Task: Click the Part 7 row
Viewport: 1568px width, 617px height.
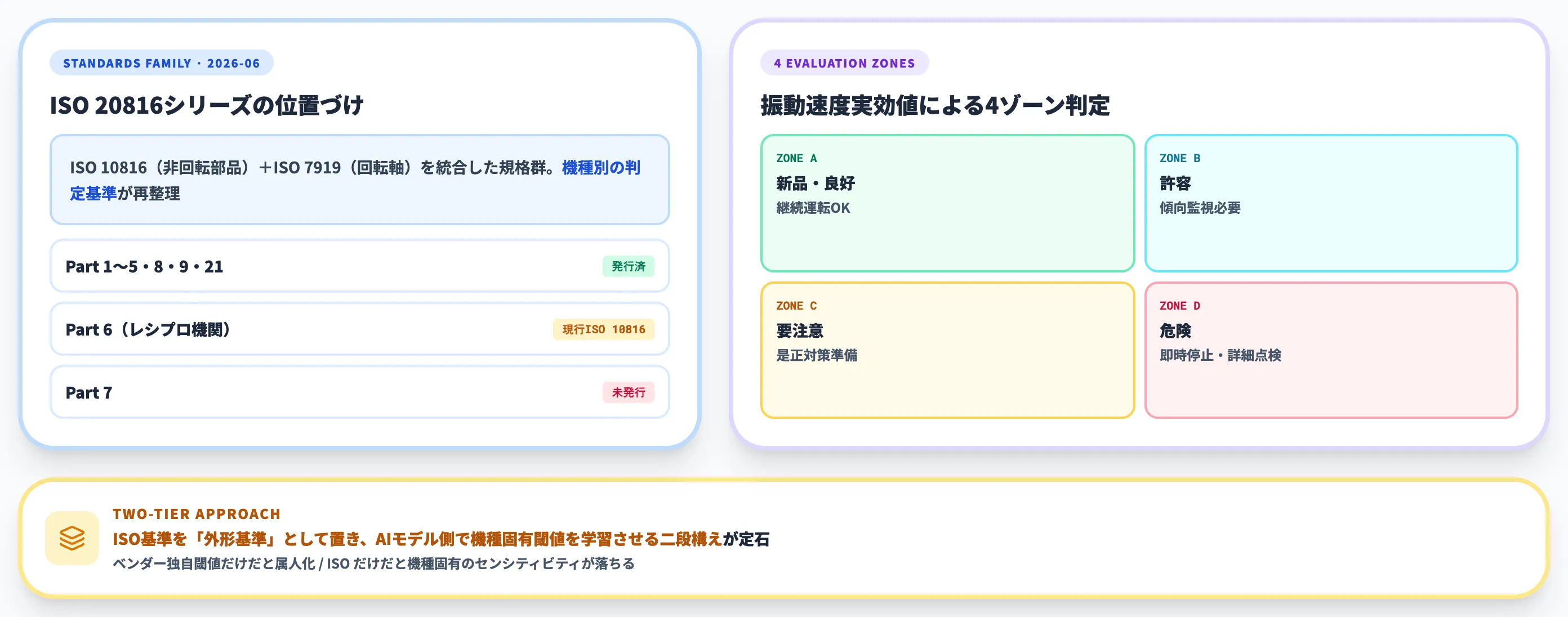Action: 360,392
